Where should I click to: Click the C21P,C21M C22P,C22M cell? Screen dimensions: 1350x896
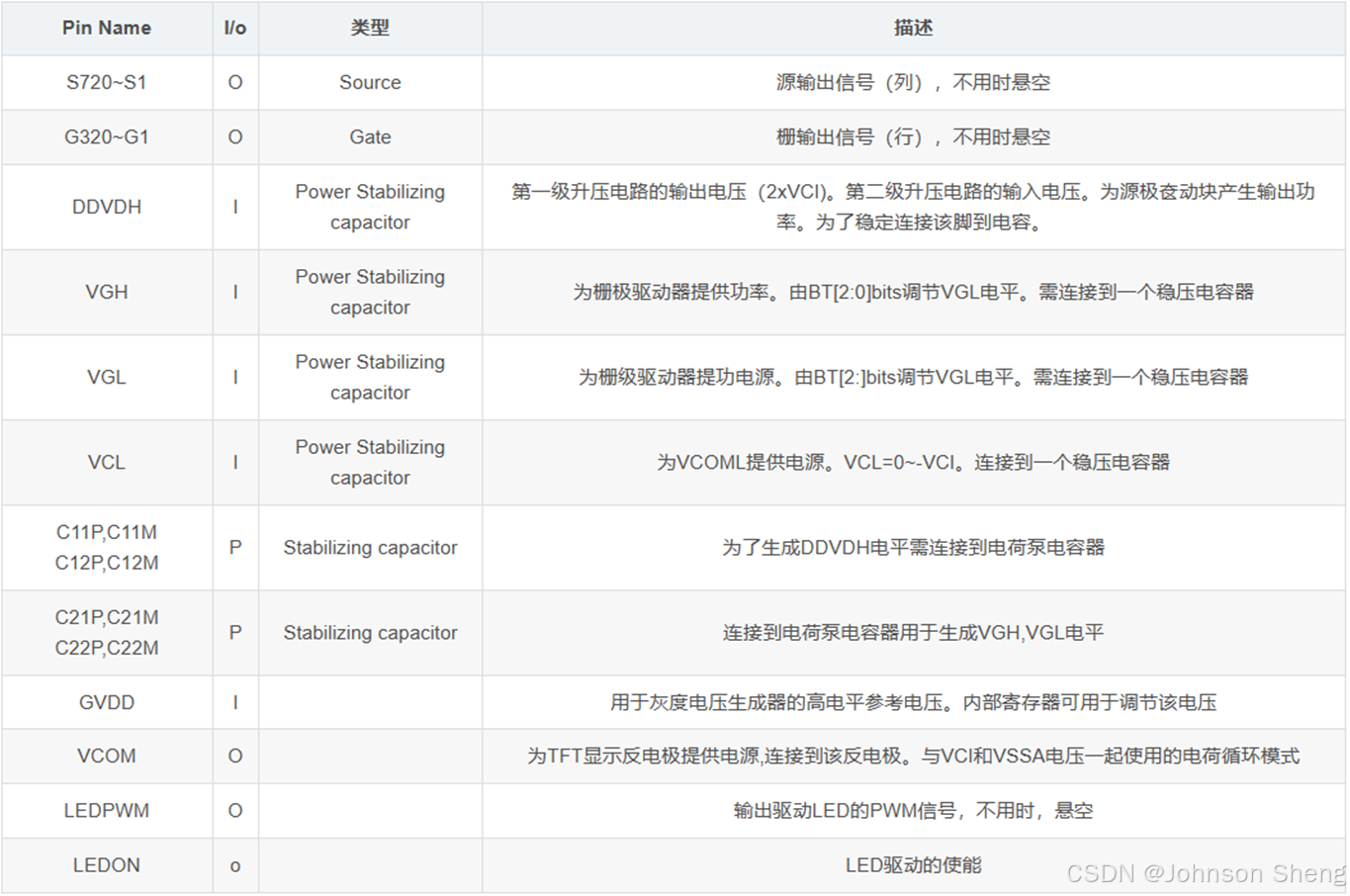coord(106,632)
